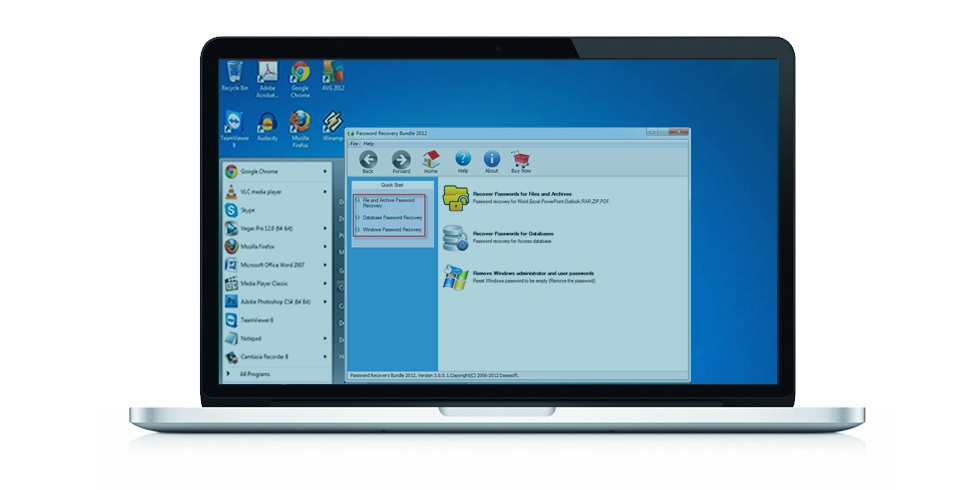Launch Skype from the Start menu
The width and height of the screenshot is (960, 490).
click(x=247, y=210)
